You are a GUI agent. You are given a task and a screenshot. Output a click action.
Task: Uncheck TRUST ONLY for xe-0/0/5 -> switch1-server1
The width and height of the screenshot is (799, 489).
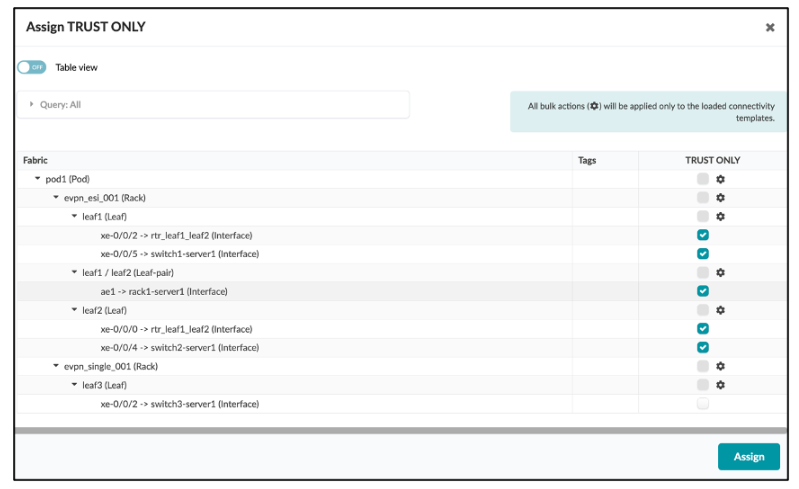(703, 253)
